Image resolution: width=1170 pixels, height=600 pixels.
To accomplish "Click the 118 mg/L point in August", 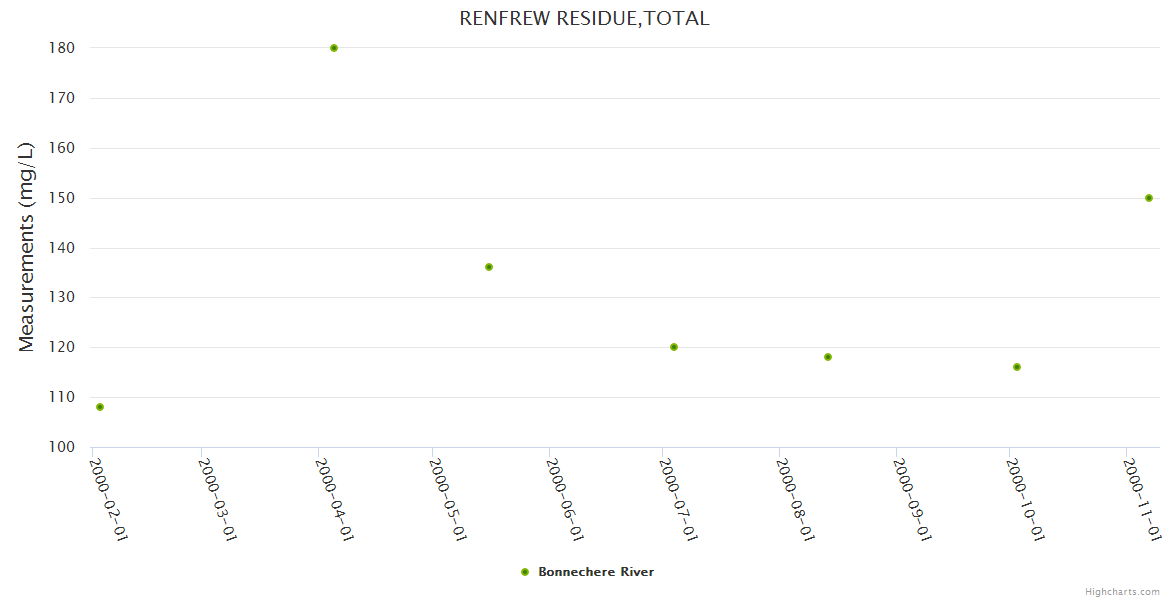I will coord(828,357).
